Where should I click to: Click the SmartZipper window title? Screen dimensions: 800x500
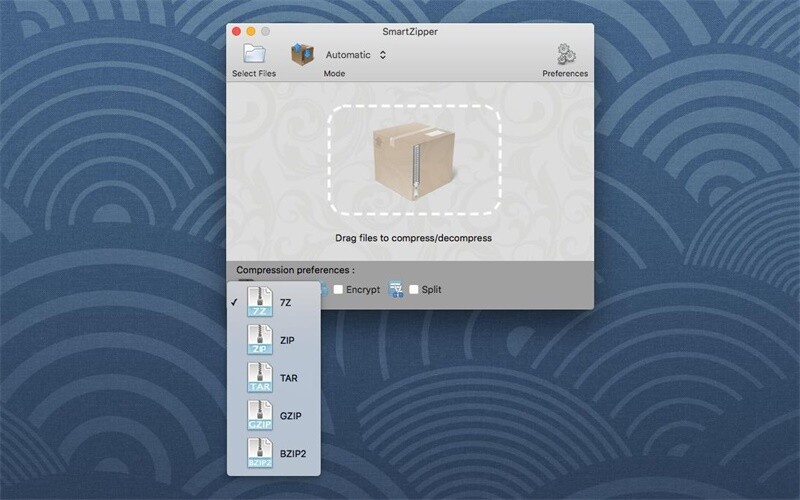coord(410,31)
